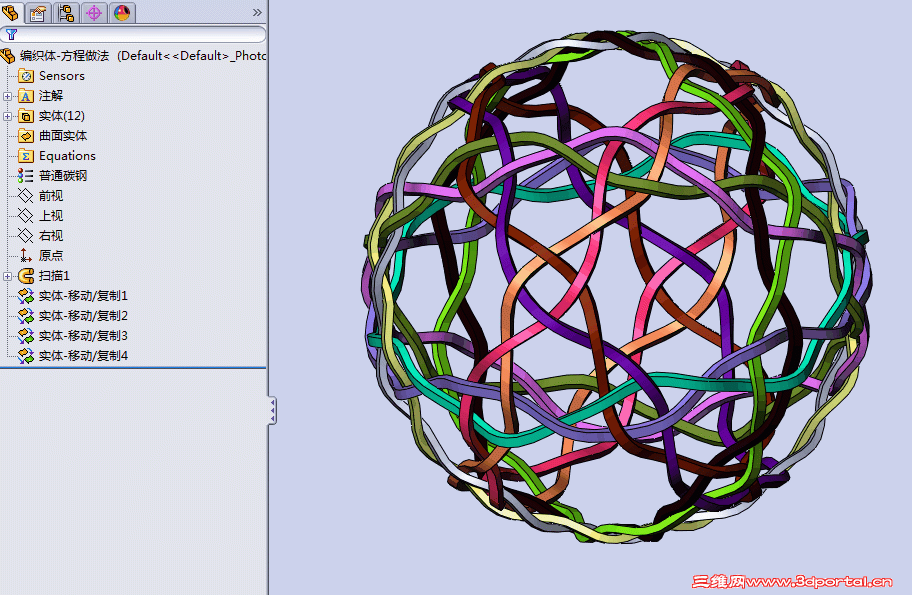
Task: Switch to the PropertyManager tab
Action: coord(38,13)
